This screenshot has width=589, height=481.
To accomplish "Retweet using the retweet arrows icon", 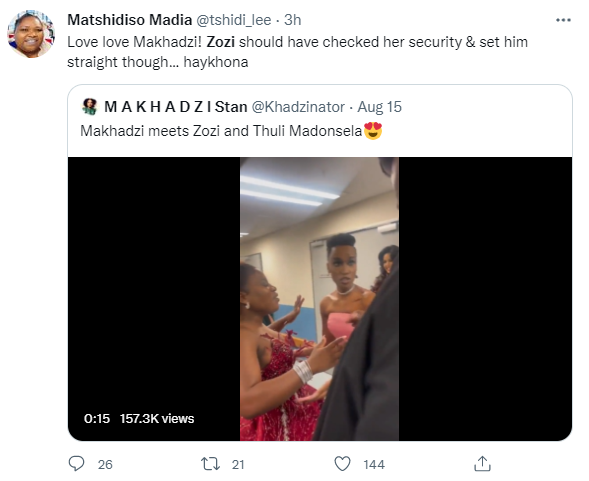I will [x=210, y=464].
